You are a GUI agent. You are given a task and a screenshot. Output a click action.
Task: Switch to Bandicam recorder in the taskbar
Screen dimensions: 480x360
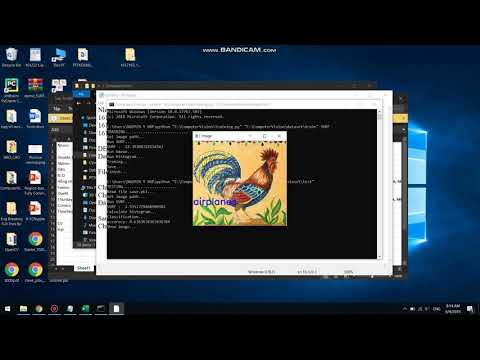point(54,309)
